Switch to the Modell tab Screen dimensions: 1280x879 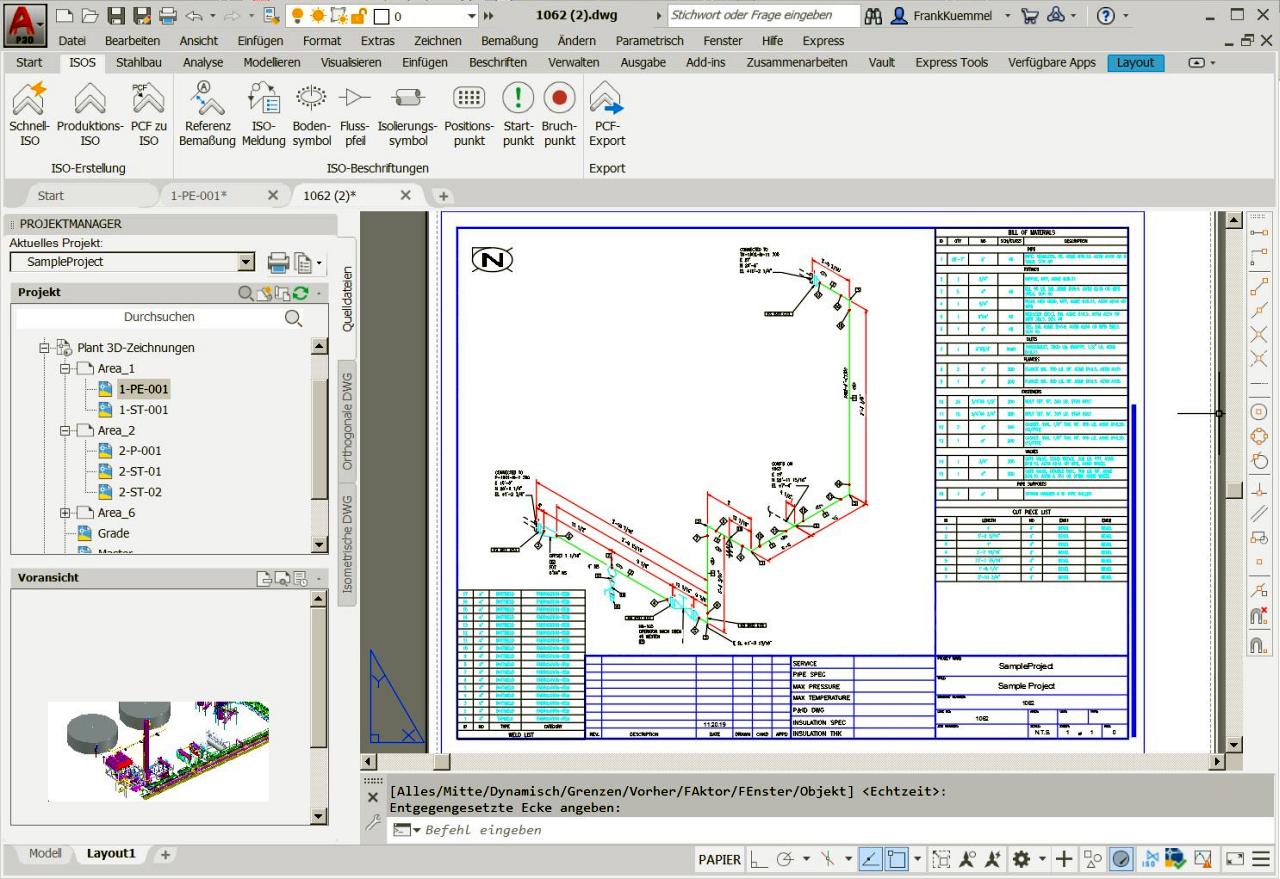tap(45, 853)
